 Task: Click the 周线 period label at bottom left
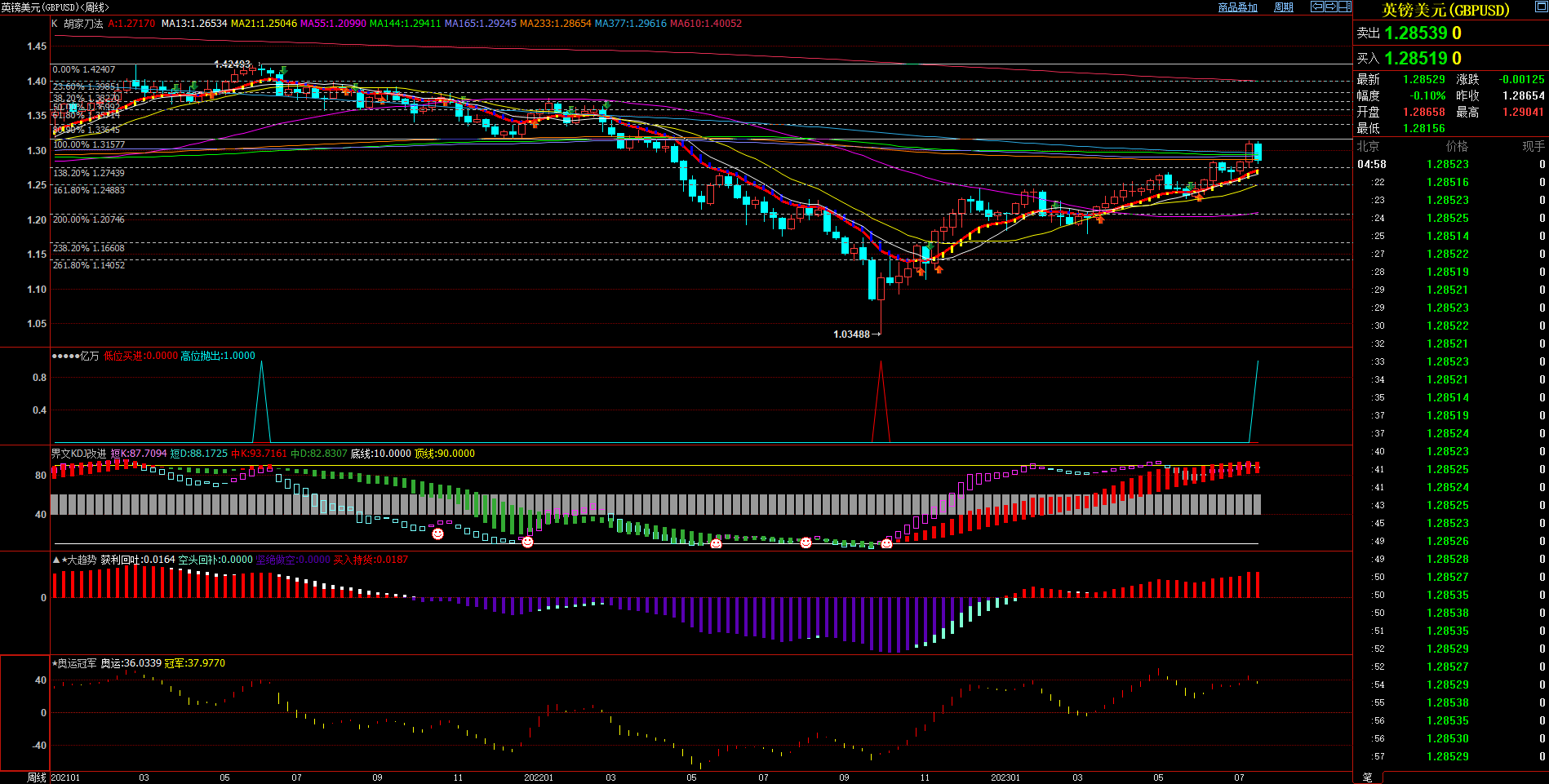37,777
